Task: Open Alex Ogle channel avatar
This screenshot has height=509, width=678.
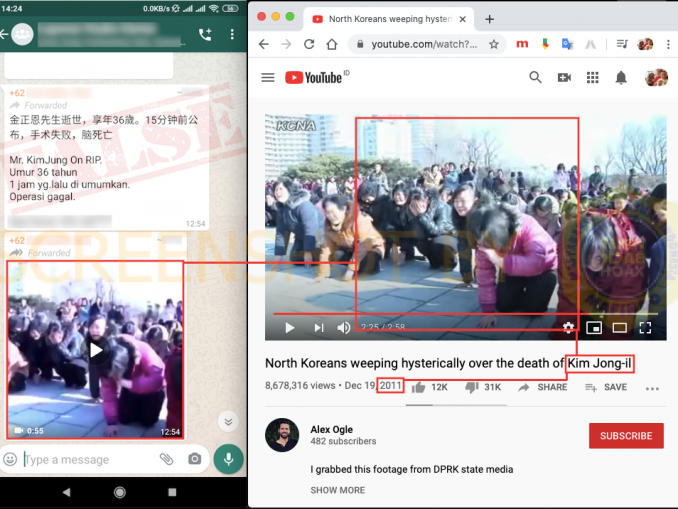Action: (282, 435)
